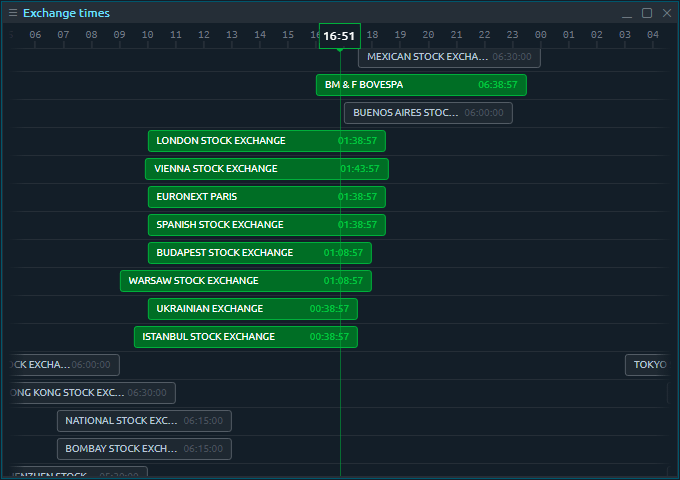Select the BM & F Bovespa session bar
Viewport: 680px width, 480px height.
tap(421, 85)
